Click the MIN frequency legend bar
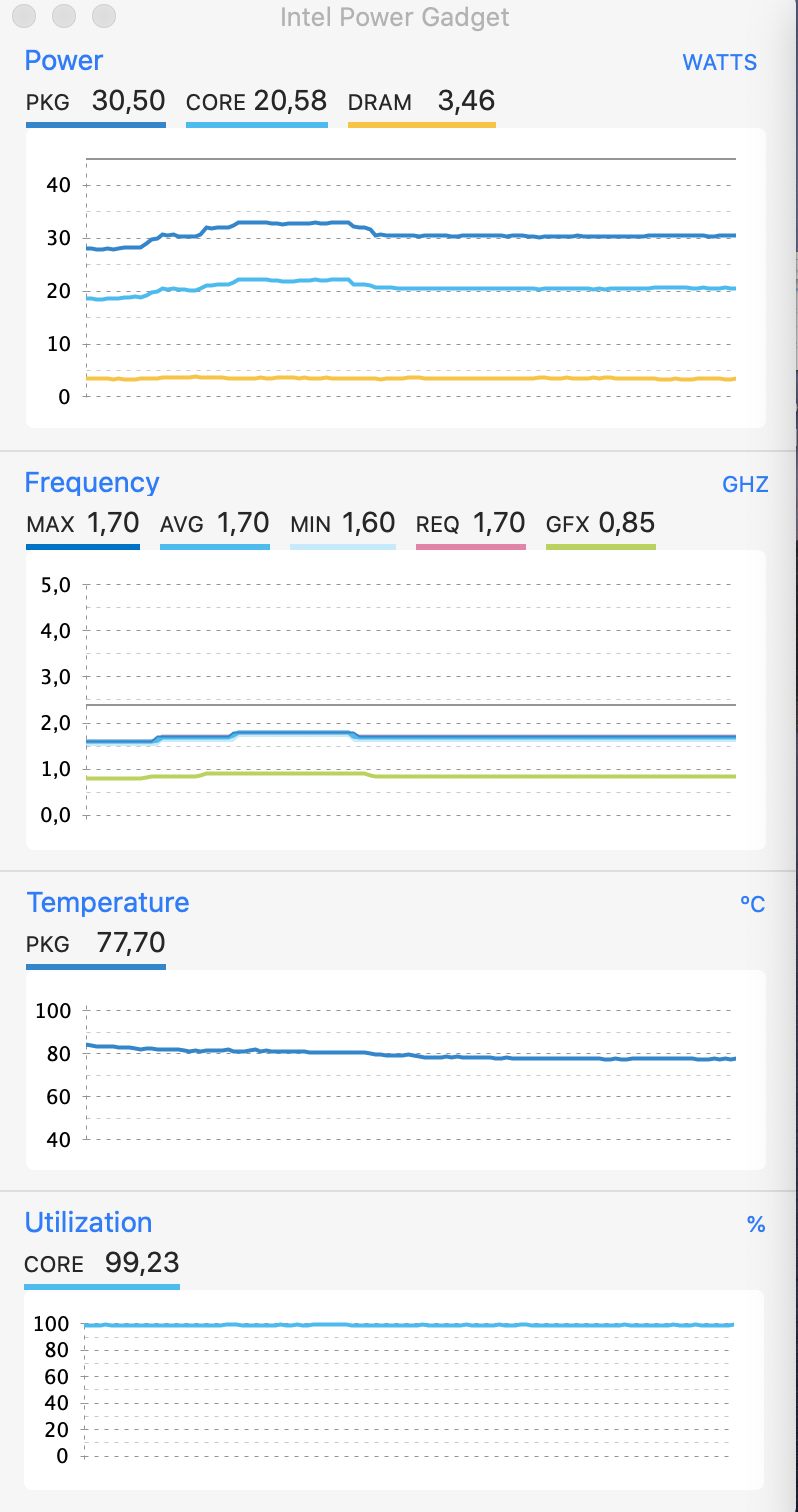The image size is (798, 1512). tap(342, 547)
